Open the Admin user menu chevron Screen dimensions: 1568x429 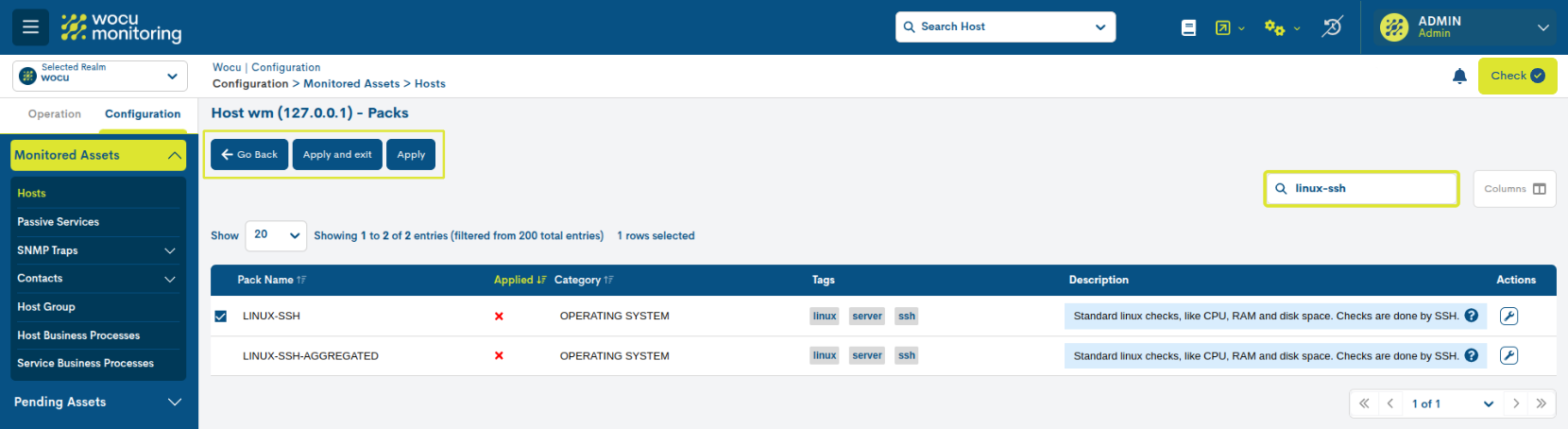pos(1543,27)
